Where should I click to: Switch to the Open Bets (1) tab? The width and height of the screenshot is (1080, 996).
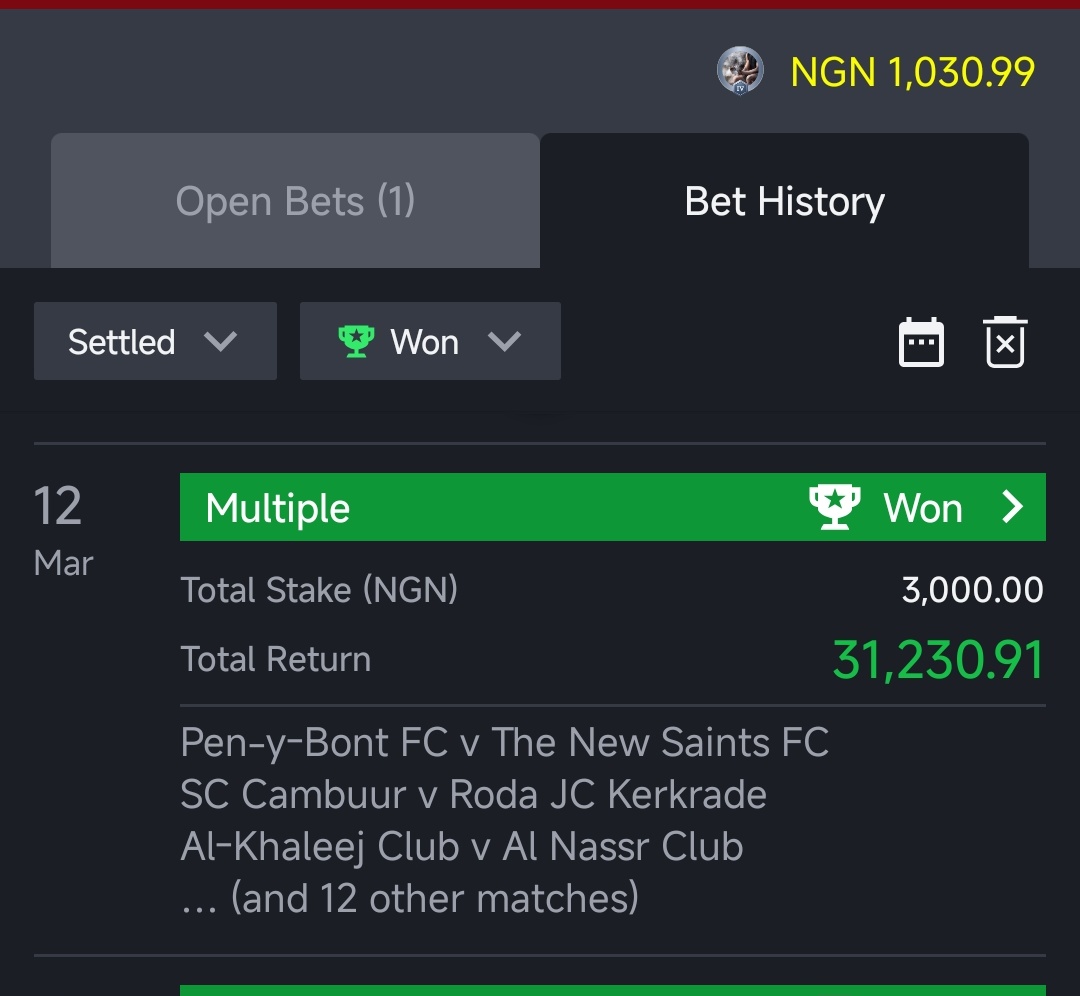pyautogui.click(x=295, y=200)
